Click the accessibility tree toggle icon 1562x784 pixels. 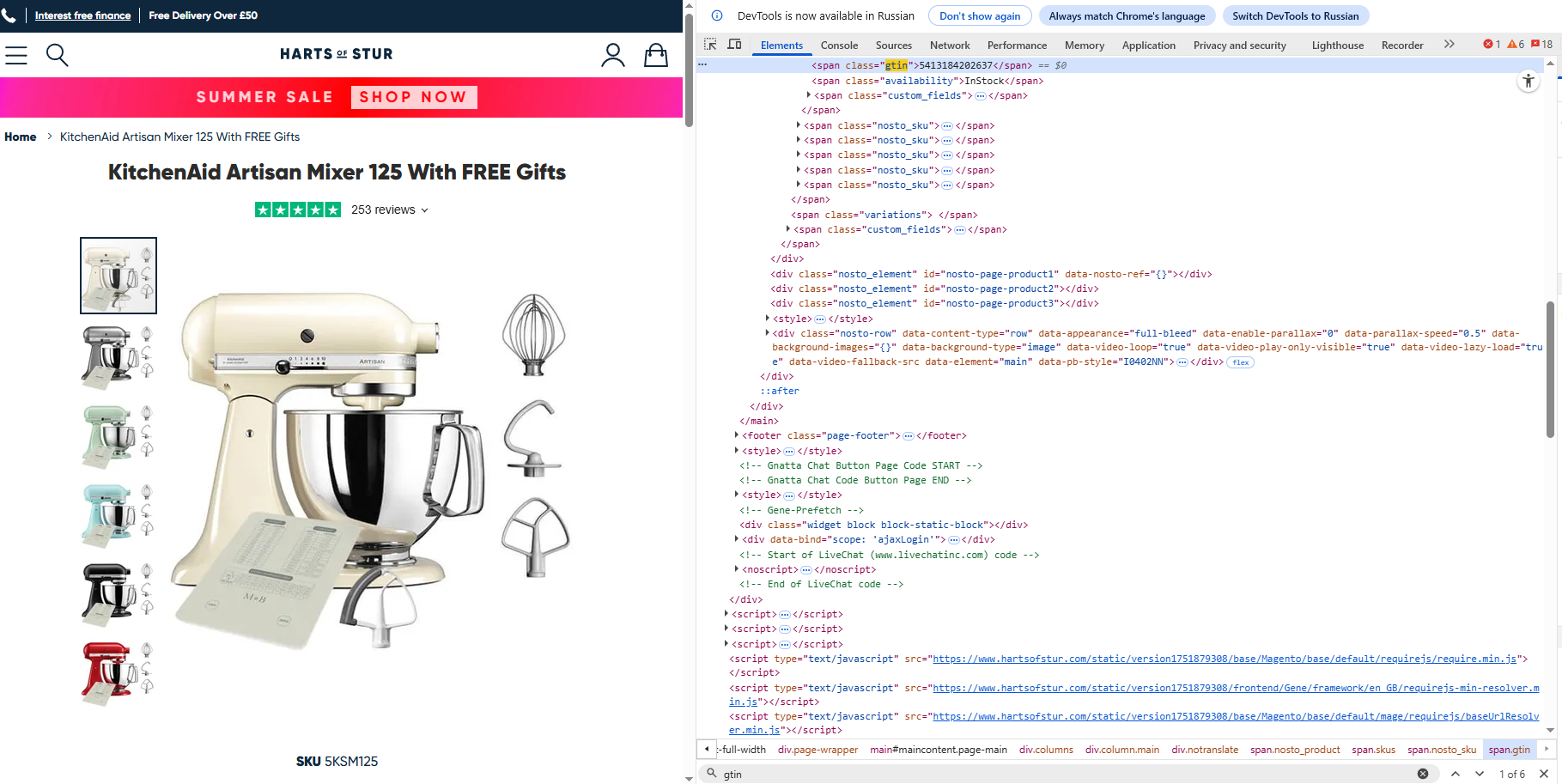coord(1529,82)
